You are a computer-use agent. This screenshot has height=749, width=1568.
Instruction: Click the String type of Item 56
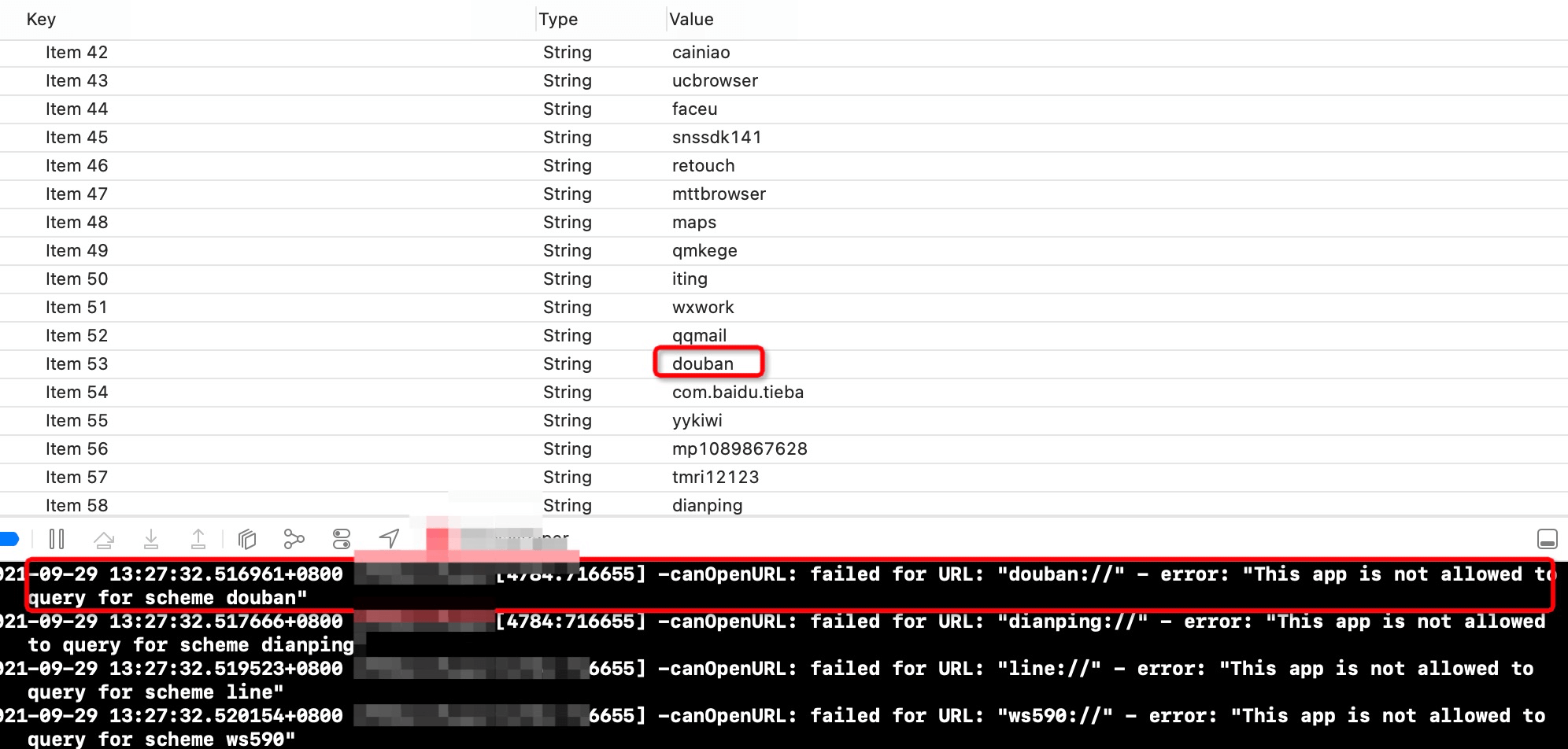tap(567, 449)
